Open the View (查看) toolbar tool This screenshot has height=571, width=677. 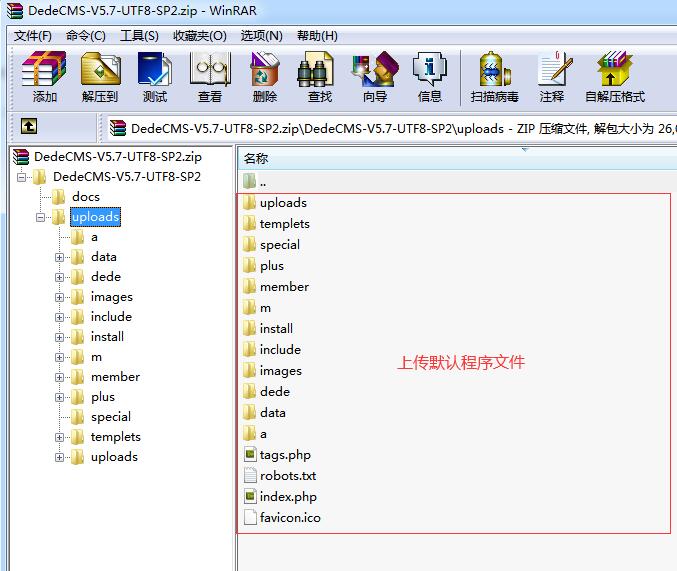pos(210,77)
